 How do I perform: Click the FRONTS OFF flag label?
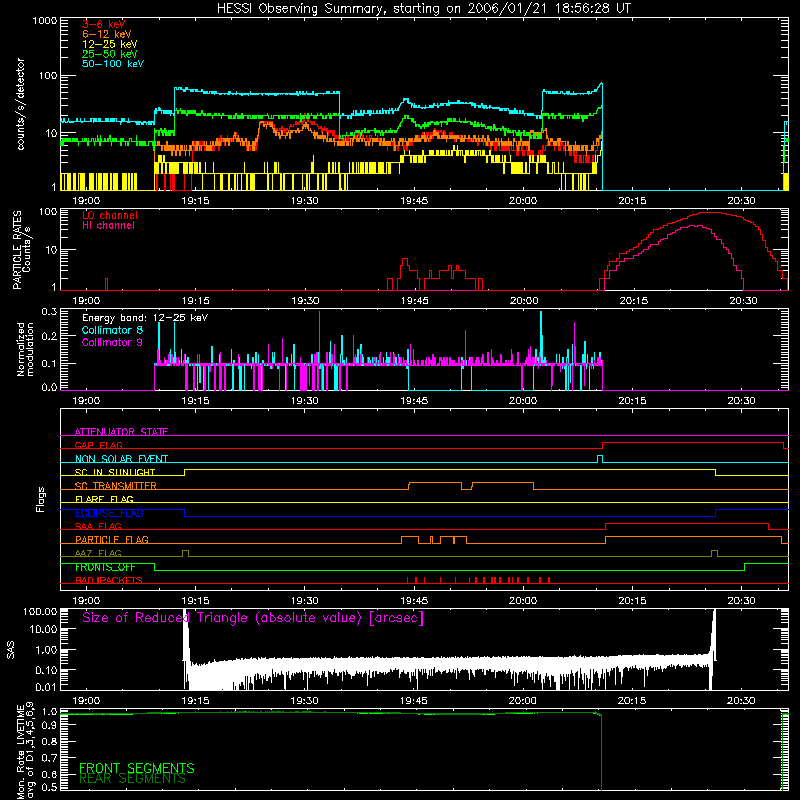pyautogui.click(x=105, y=567)
